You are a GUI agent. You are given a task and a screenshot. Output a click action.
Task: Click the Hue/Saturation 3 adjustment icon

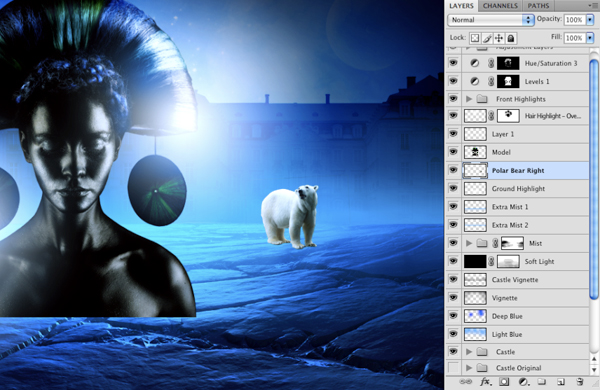(x=474, y=63)
